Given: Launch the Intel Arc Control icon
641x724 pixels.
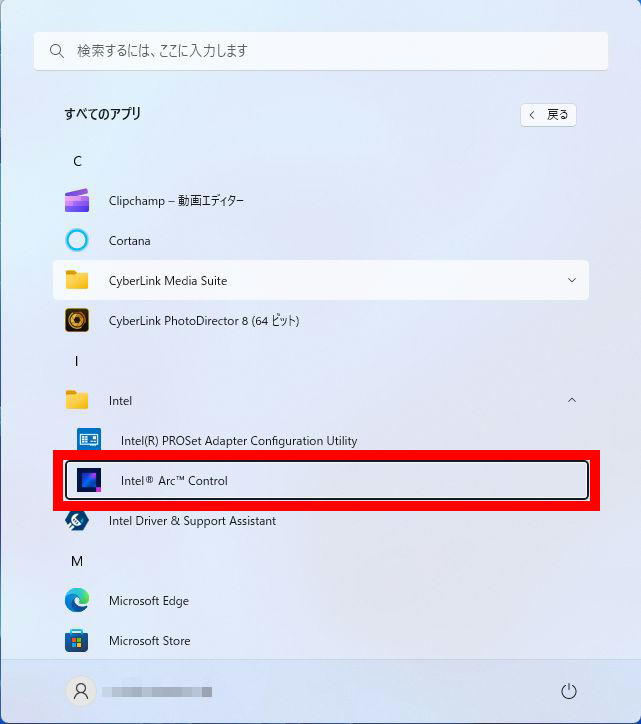Looking at the screenshot, I should (x=89, y=480).
